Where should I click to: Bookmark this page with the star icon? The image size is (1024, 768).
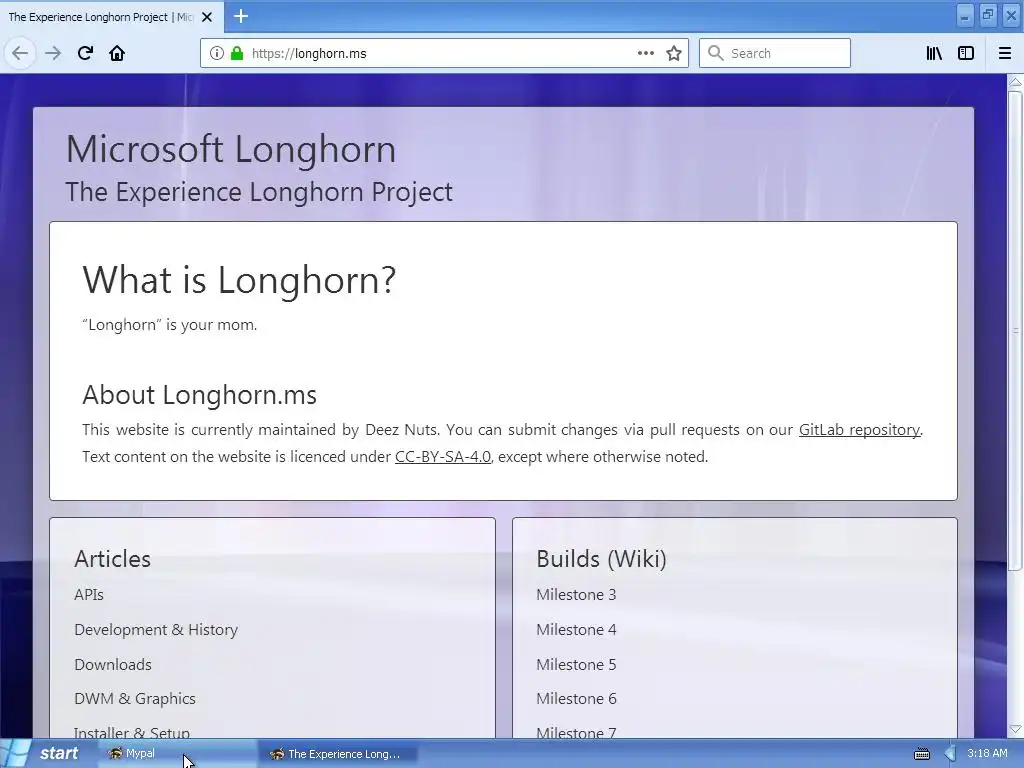point(674,53)
